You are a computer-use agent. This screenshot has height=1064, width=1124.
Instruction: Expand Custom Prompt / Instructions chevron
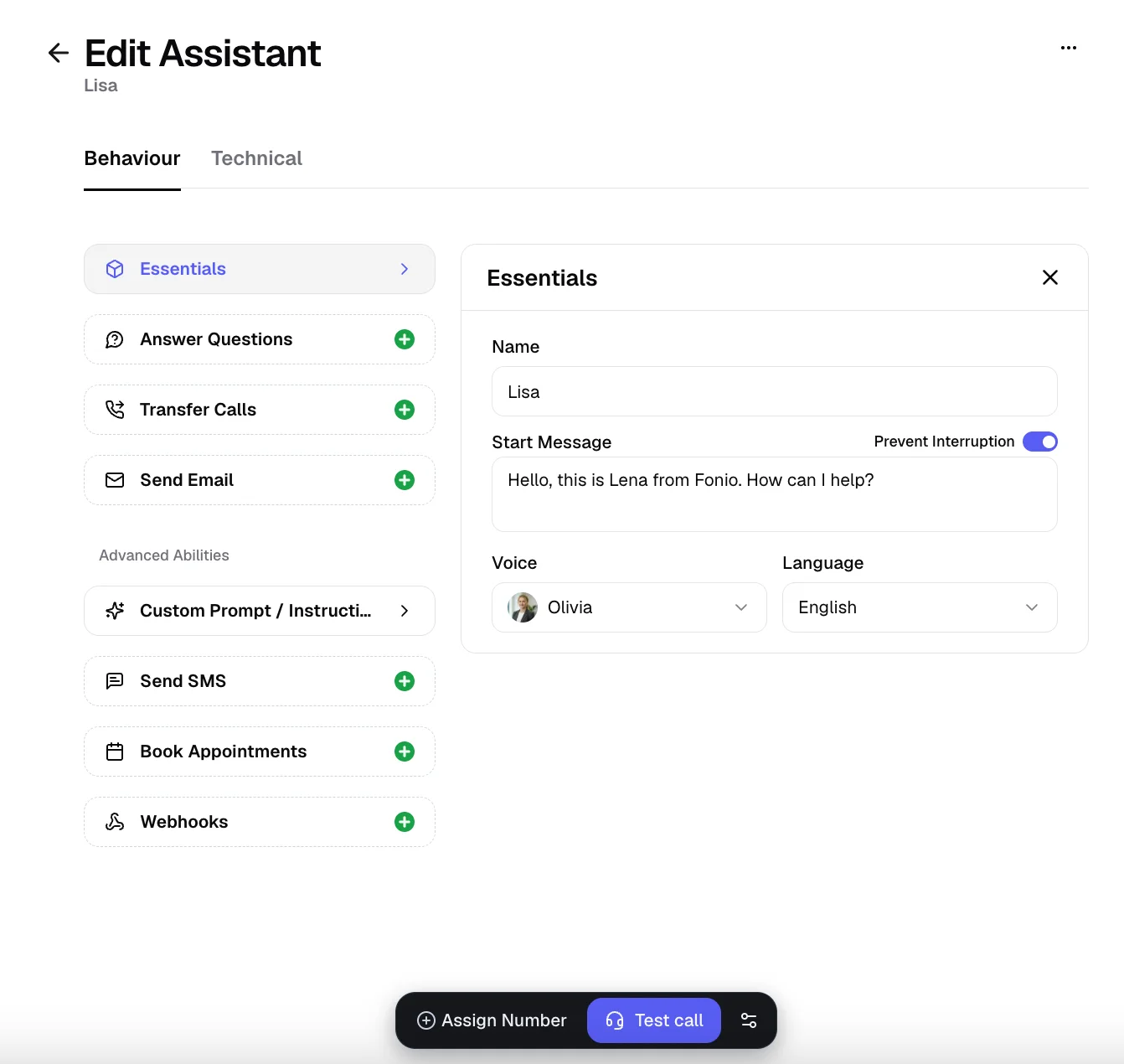pyautogui.click(x=405, y=611)
